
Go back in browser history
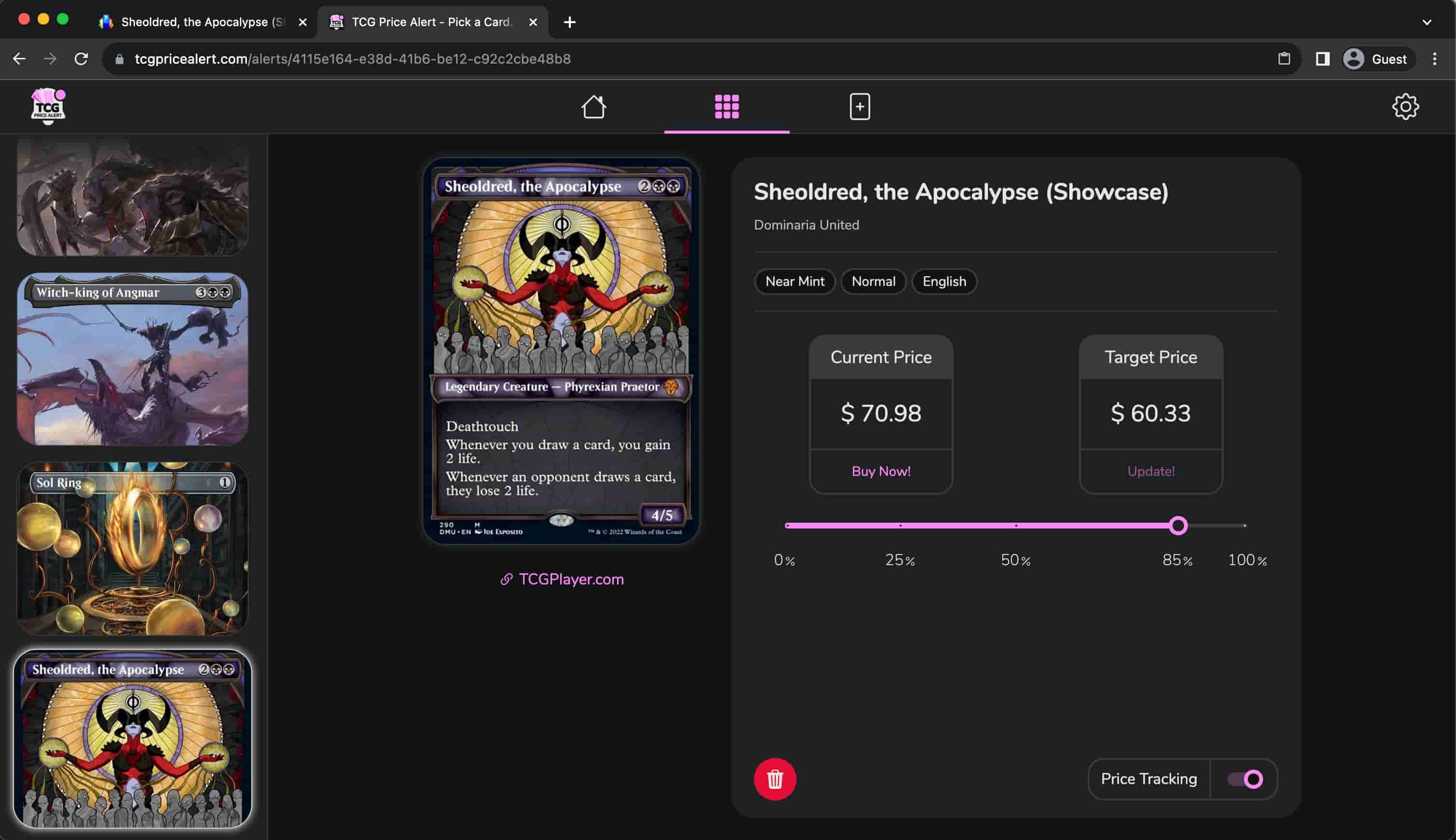point(19,59)
